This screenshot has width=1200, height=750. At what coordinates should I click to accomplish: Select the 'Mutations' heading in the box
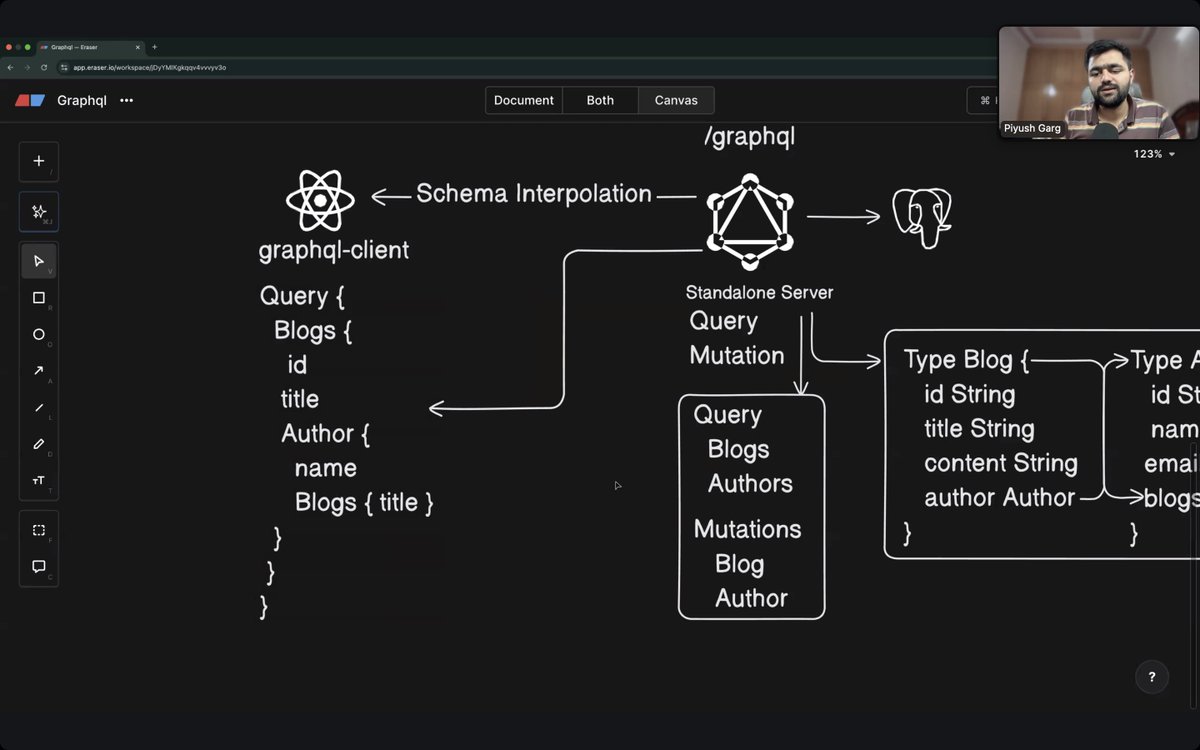click(x=748, y=529)
